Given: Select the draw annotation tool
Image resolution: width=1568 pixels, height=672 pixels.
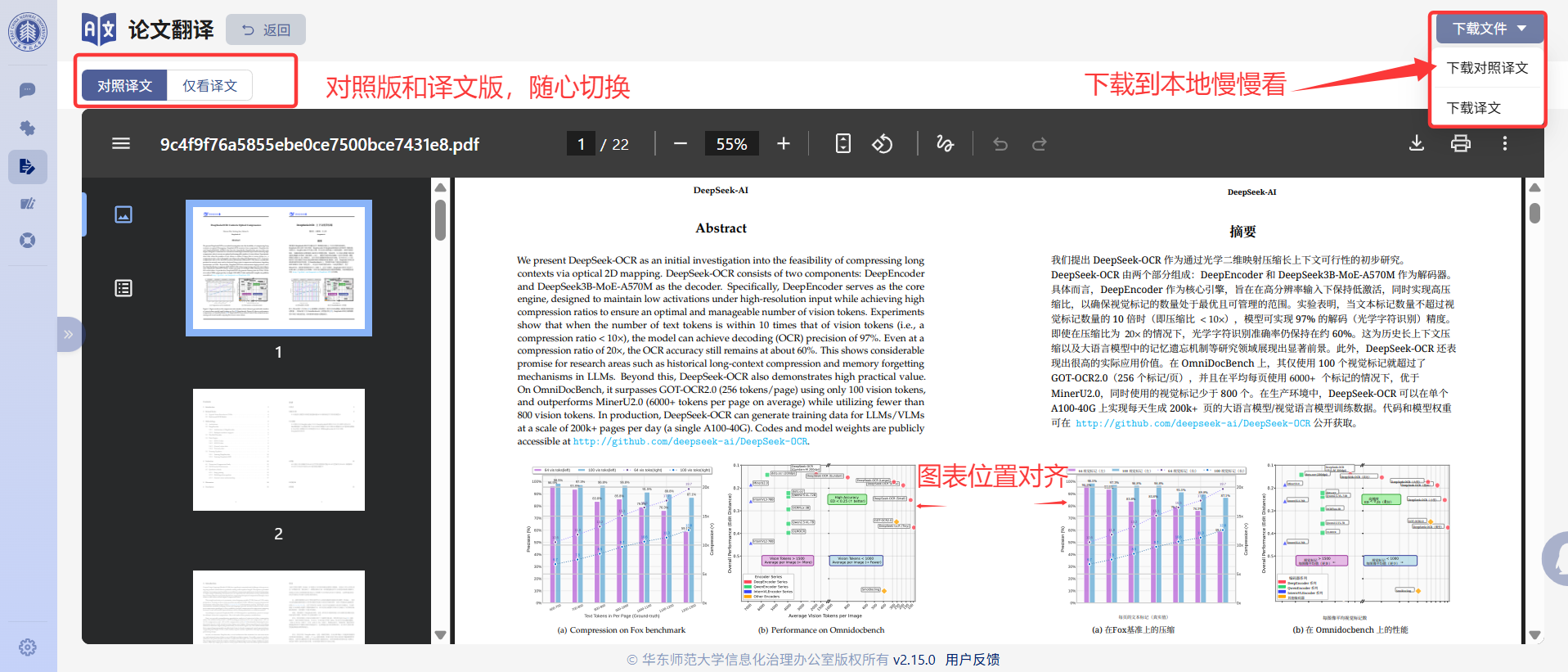Looking at the screenshot, I should 945,144.
